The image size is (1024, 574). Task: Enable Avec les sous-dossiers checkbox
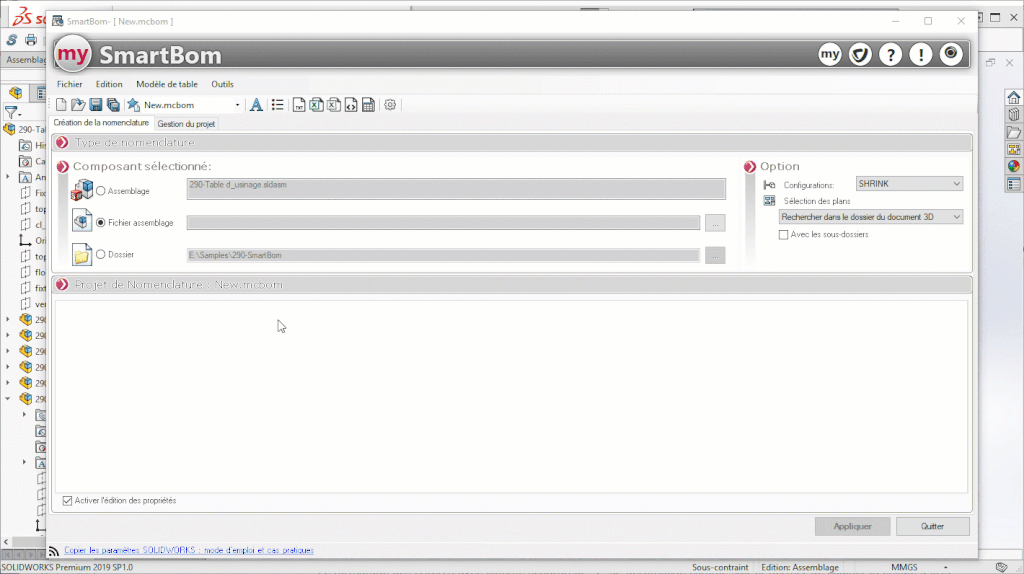point(784,234)
